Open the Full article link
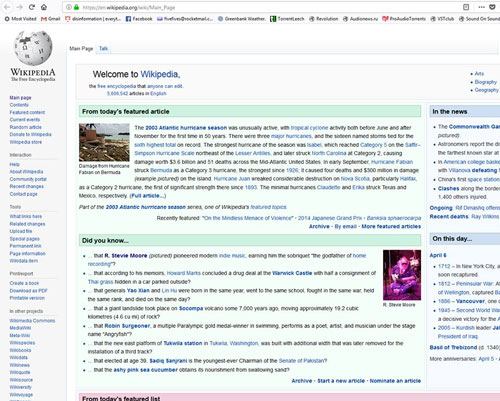This screenshot has height=401, width=500. 148,196
